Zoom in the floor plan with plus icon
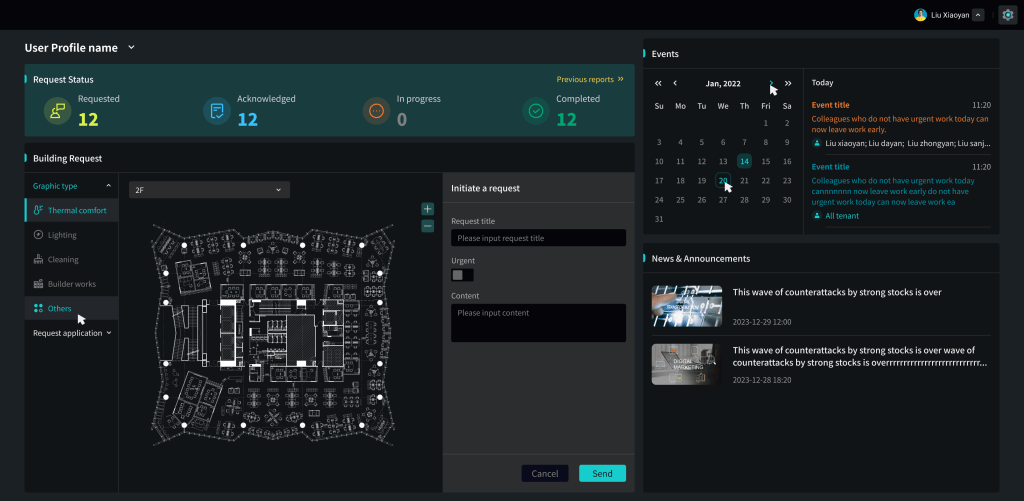This screenshot has height=501, width=1024. click(428, 209)
